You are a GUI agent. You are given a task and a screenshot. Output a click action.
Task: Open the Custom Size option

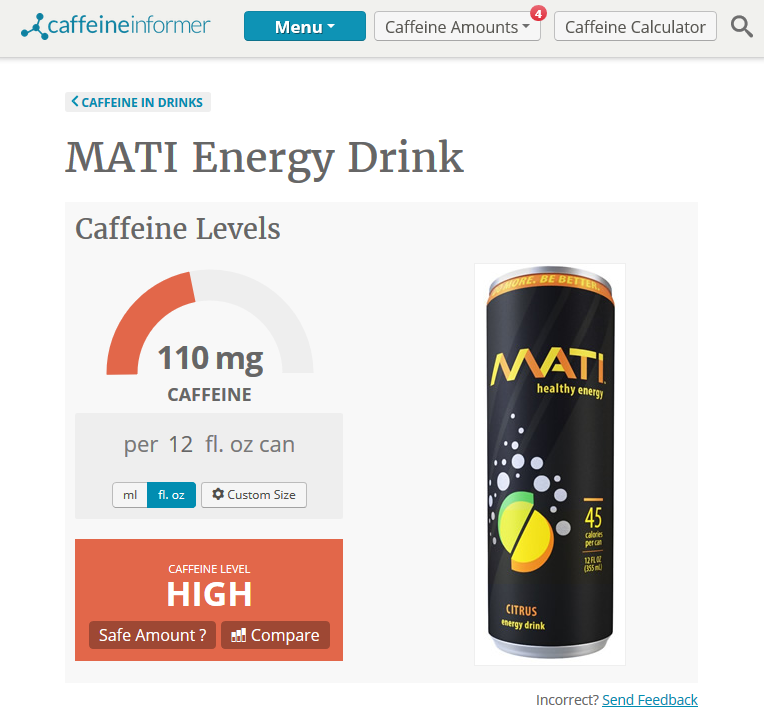click(x=254, y=495)
